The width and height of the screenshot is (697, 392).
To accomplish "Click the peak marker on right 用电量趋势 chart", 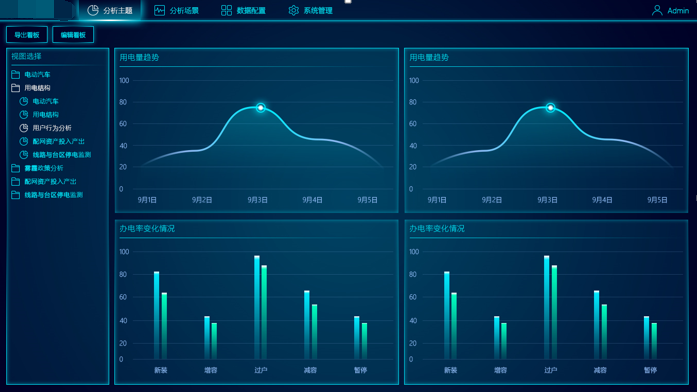I will point(550,108).
